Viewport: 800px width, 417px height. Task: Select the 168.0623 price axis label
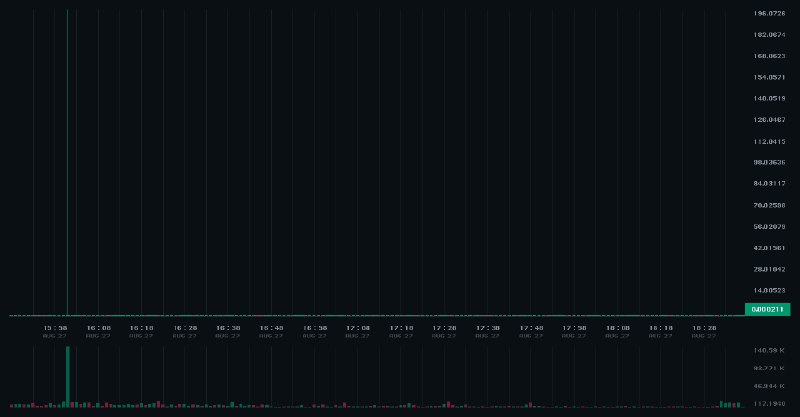tap(769, 56)
